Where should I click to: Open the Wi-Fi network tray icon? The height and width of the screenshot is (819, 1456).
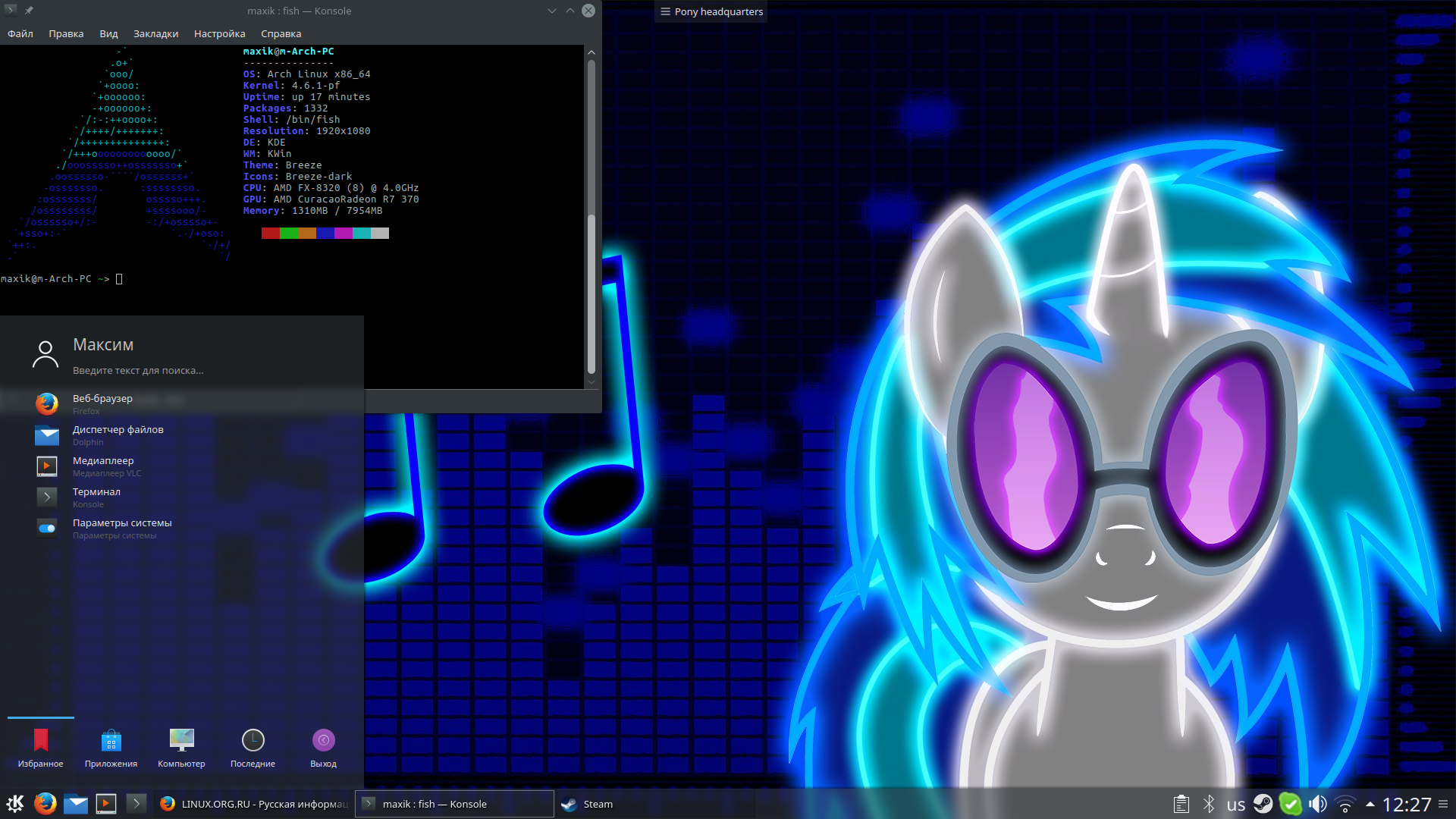pyautogui.click(x=1345, y=804)
